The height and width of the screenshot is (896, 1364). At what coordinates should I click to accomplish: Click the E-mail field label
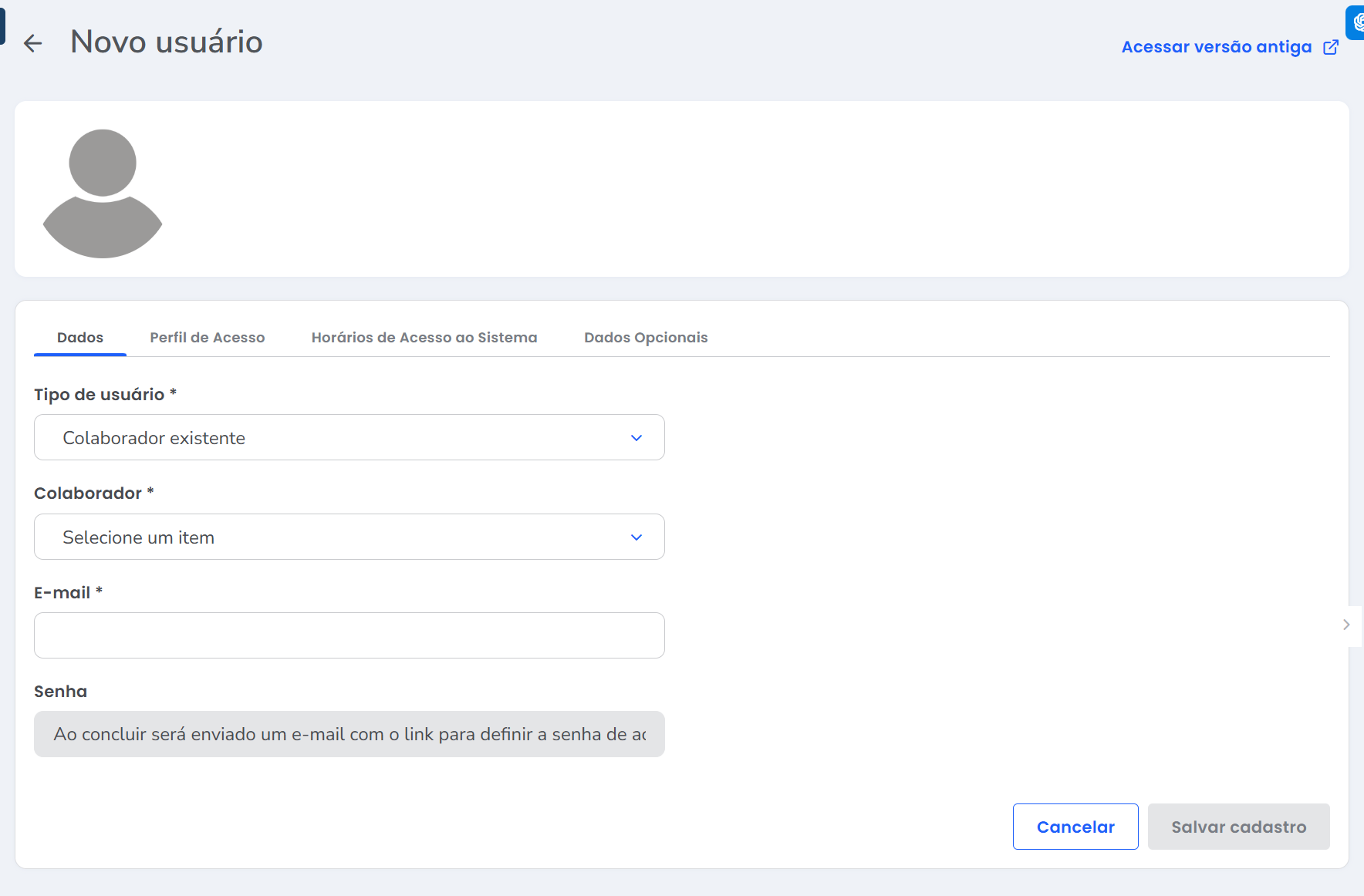pyautogui.click(x=62, y=593)
